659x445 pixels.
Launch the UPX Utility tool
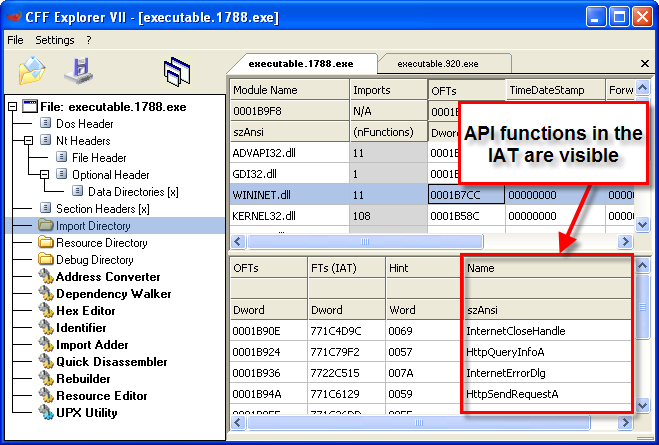(87, 413)
